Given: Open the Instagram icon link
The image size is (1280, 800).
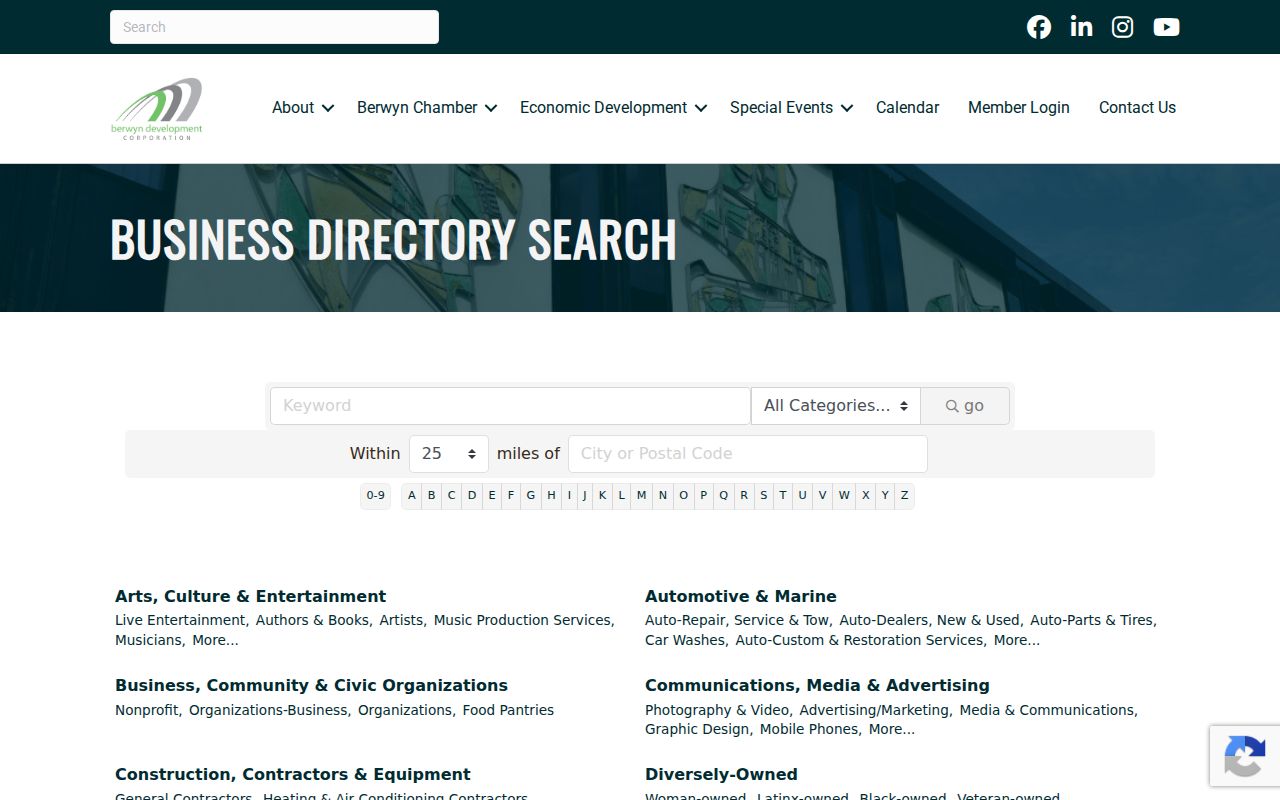Looking at the screenshot, I should click(1123, 27).
